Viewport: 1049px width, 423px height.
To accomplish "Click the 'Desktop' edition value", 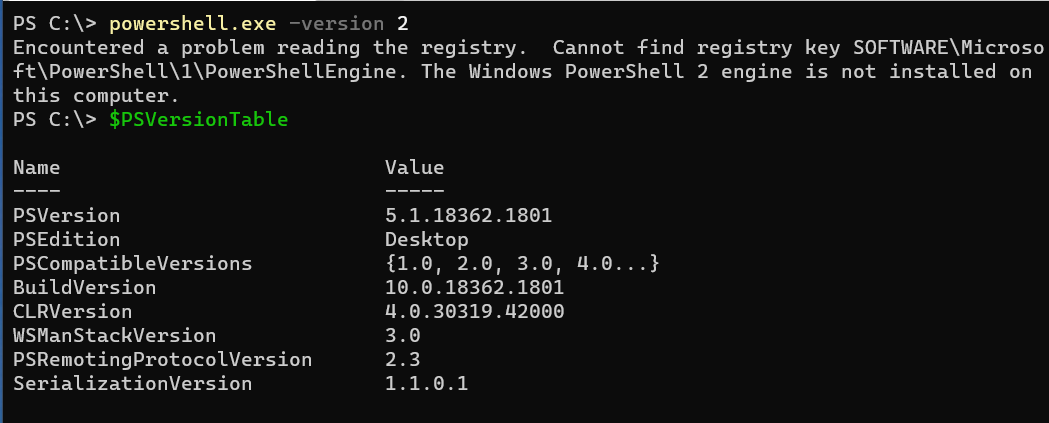I will click(x=427, y=240).
